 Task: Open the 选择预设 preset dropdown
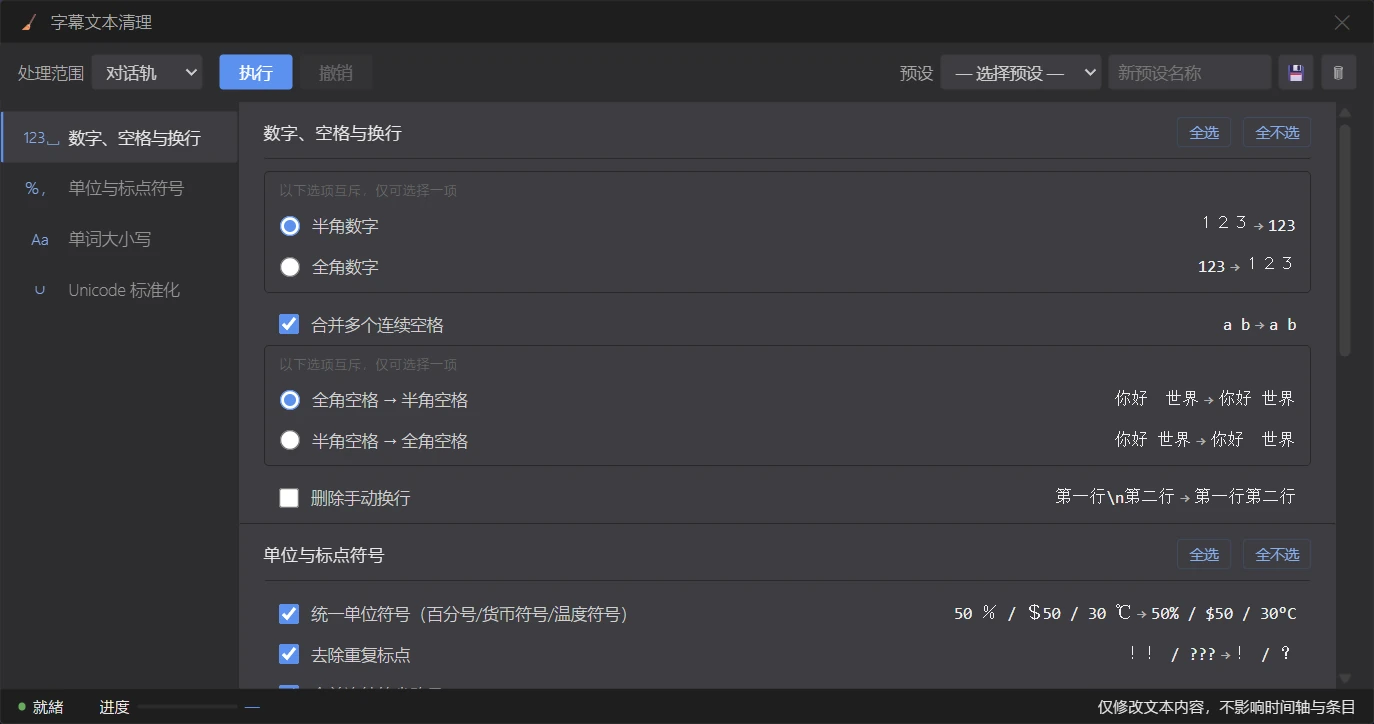(1021, 73)
